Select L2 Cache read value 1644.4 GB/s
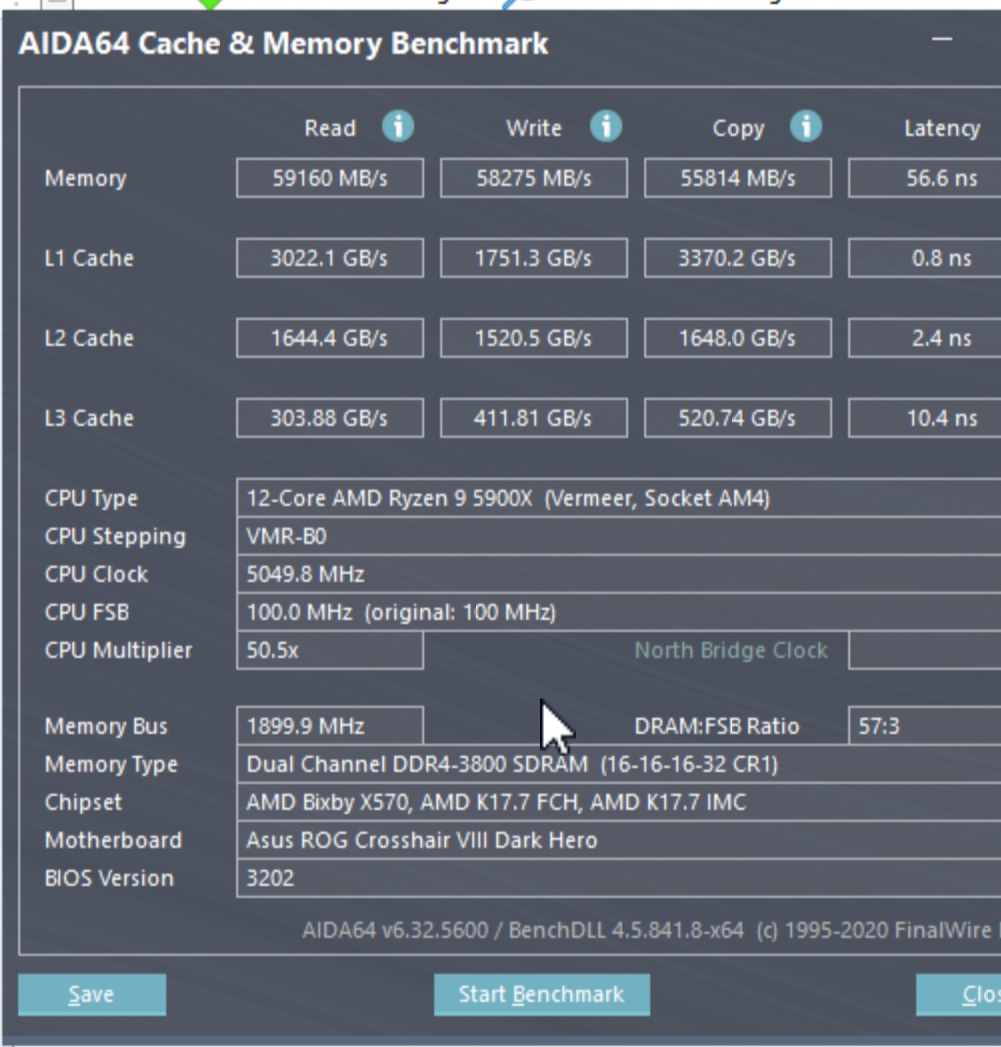This screenshot has height=1047, width=1001. point(330,338)
